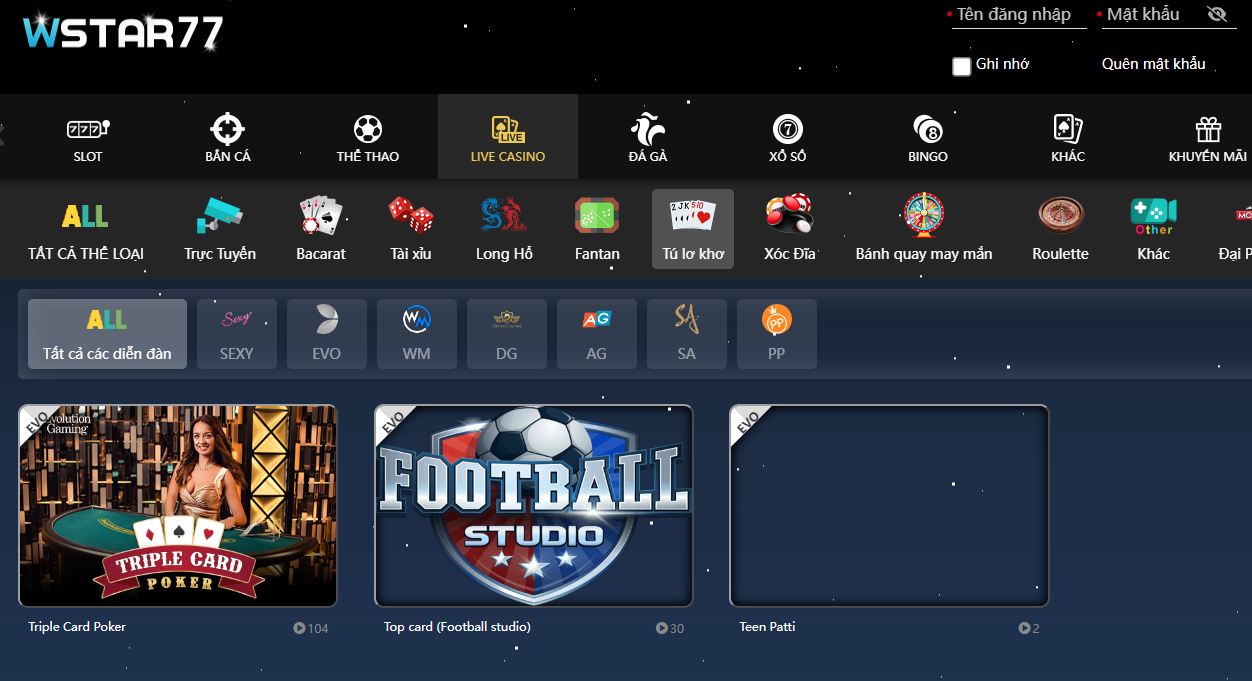This screenshot has height=681, width=1252.
Task: Select Tất cả các diễn đàn tab
Action: 107,334
